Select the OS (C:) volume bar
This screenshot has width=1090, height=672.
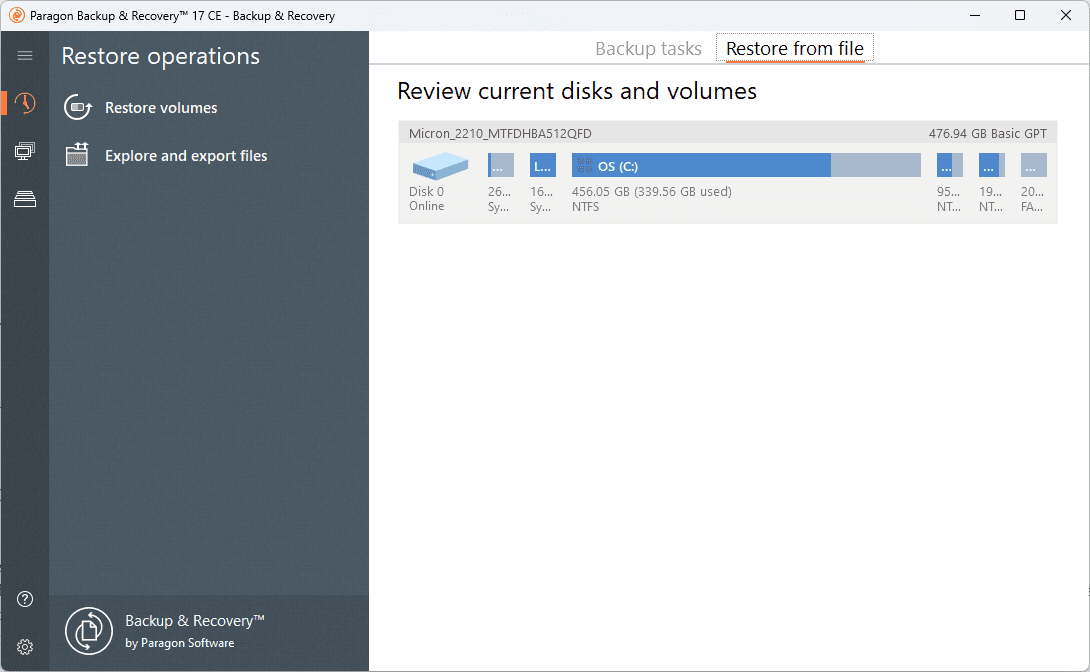pos(746,165)
